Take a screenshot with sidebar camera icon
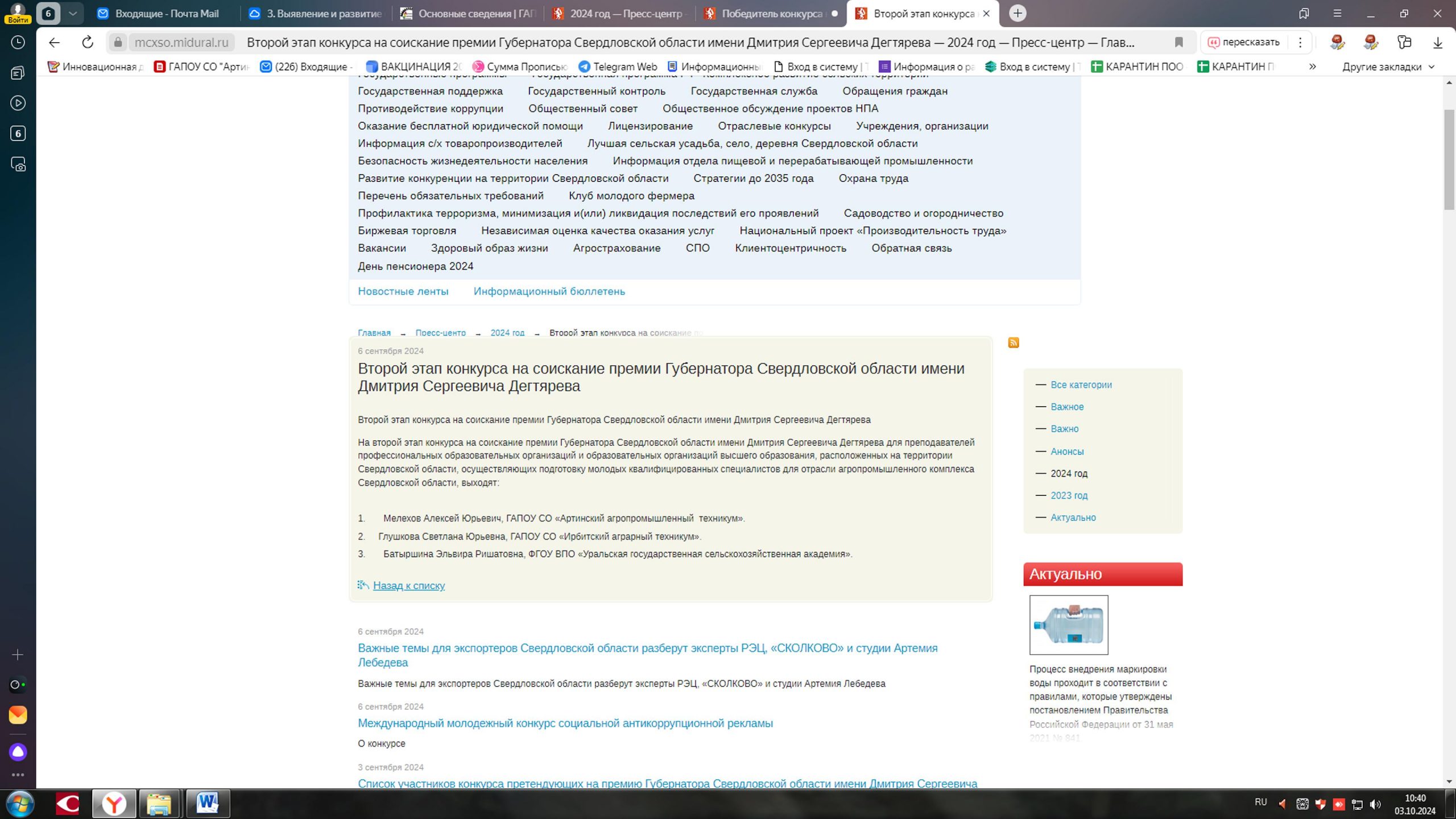 coord(18,164)
